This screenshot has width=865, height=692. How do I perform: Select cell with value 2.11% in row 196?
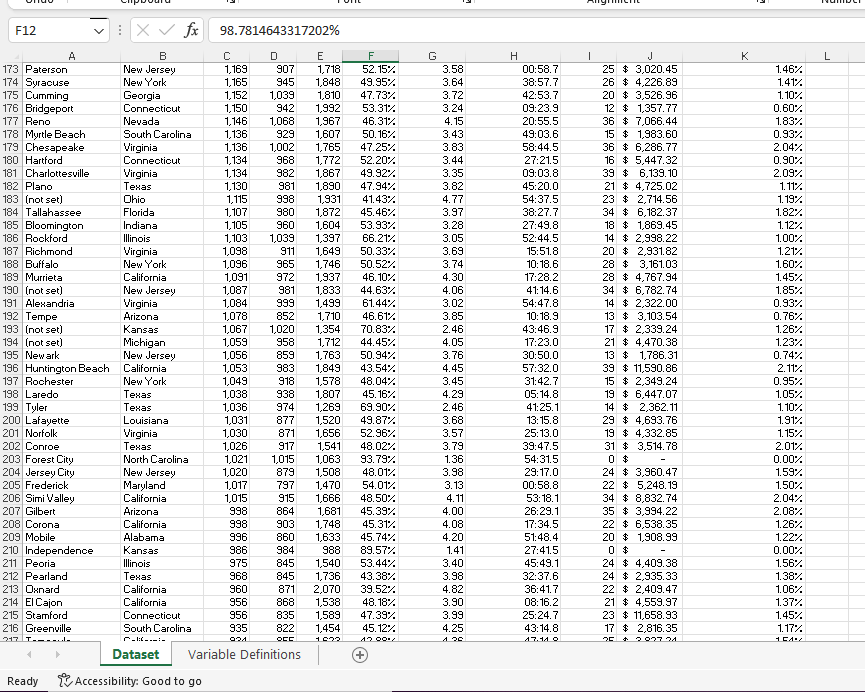[x=744, y=369]
